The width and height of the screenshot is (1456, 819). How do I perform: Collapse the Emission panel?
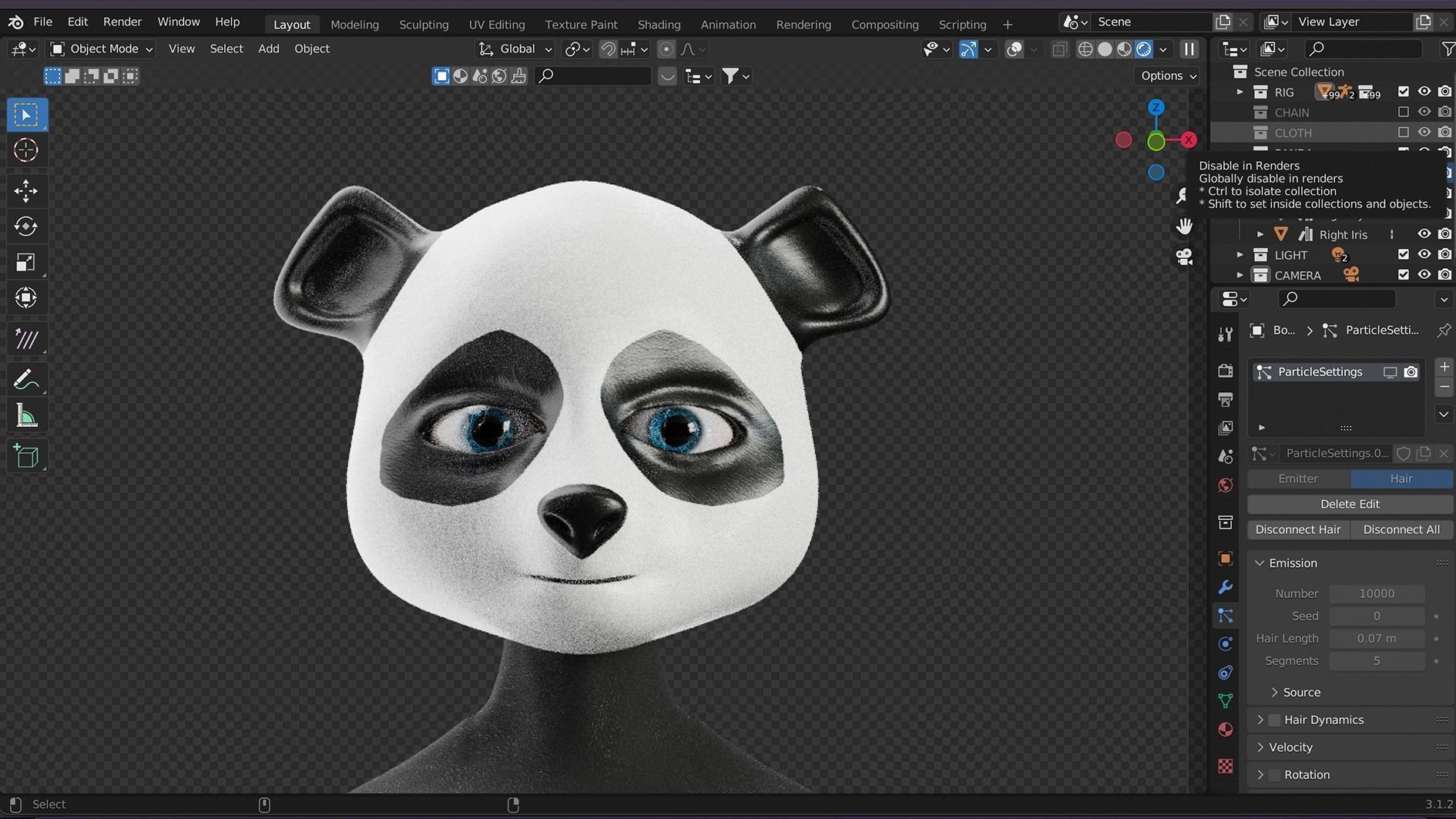coord(1260,563)
